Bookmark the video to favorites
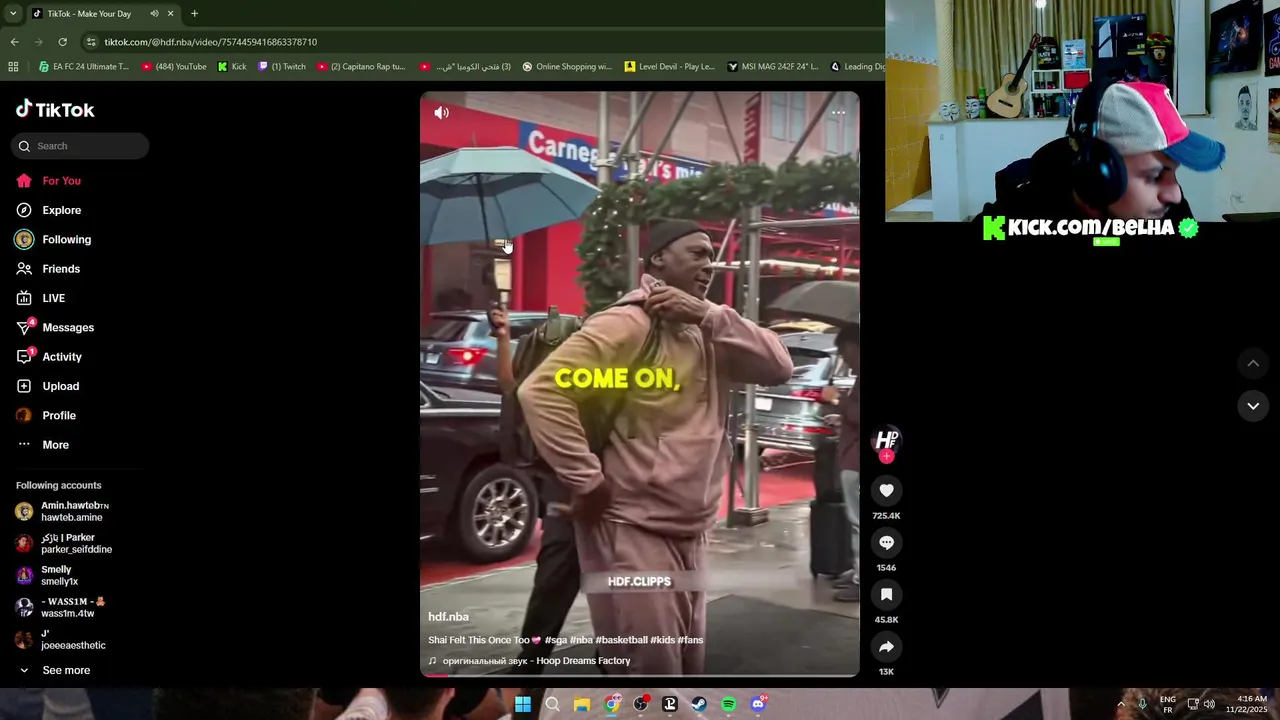Screen dimensions: 1280x720 [886, 594]
